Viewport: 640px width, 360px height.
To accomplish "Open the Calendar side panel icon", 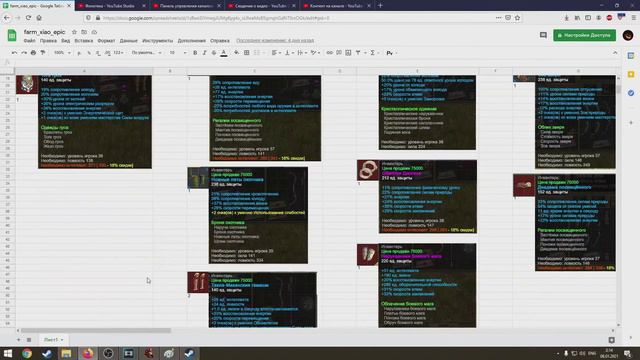I will [631, 56].
